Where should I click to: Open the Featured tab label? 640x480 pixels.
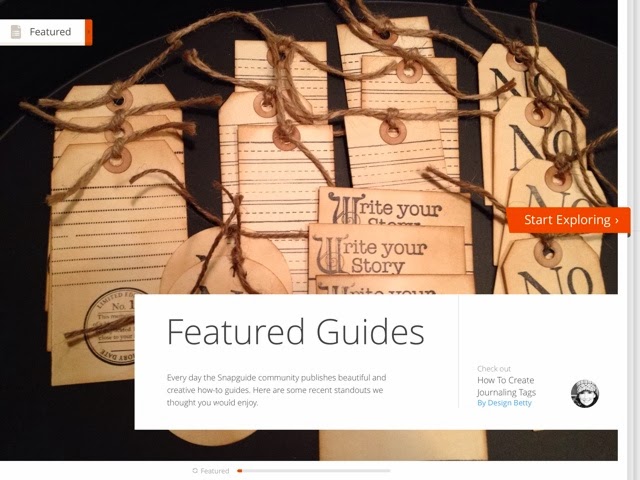coord(50,32)
